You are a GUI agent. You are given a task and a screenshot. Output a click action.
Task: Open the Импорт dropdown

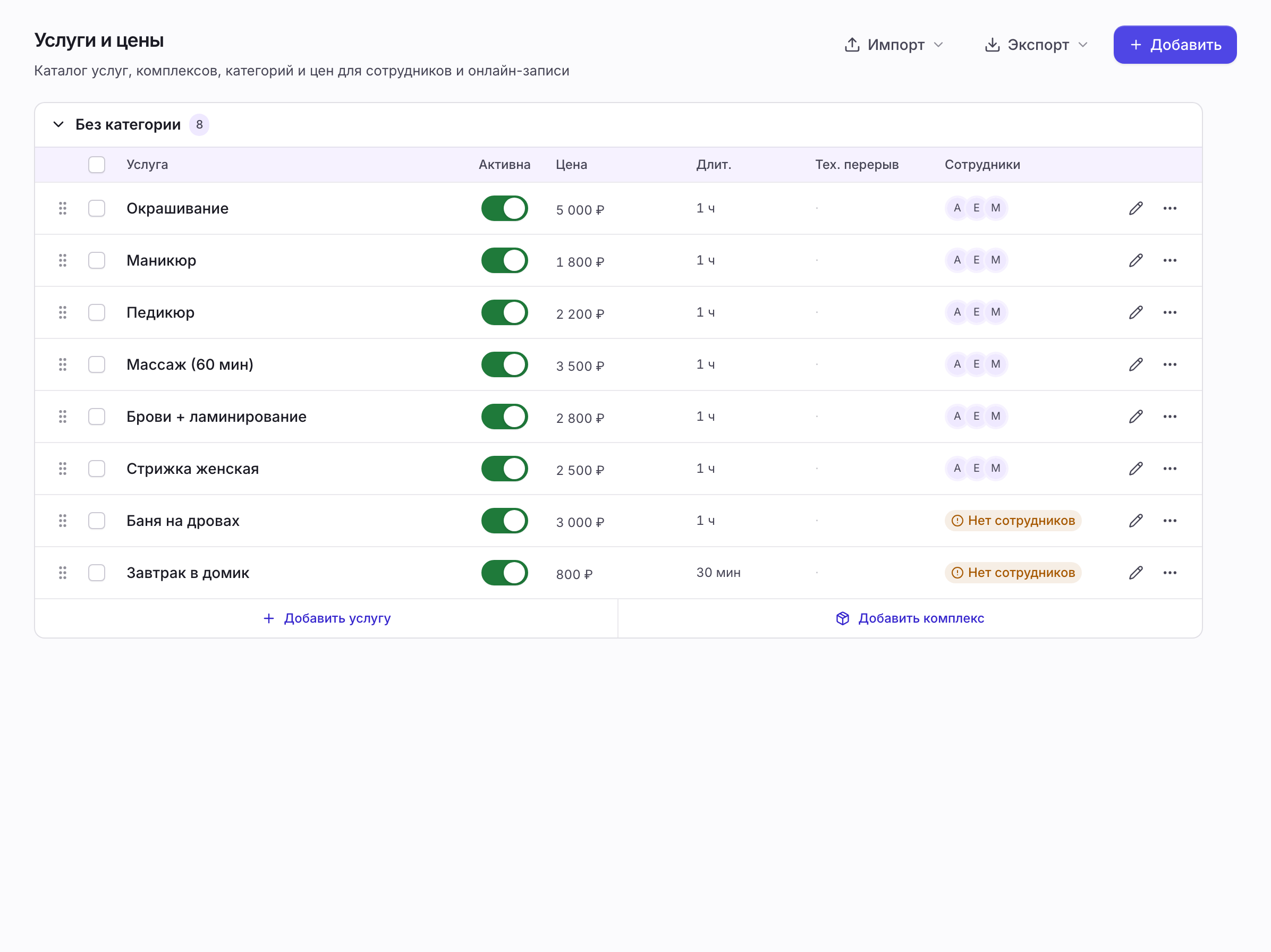pos(894,45)
